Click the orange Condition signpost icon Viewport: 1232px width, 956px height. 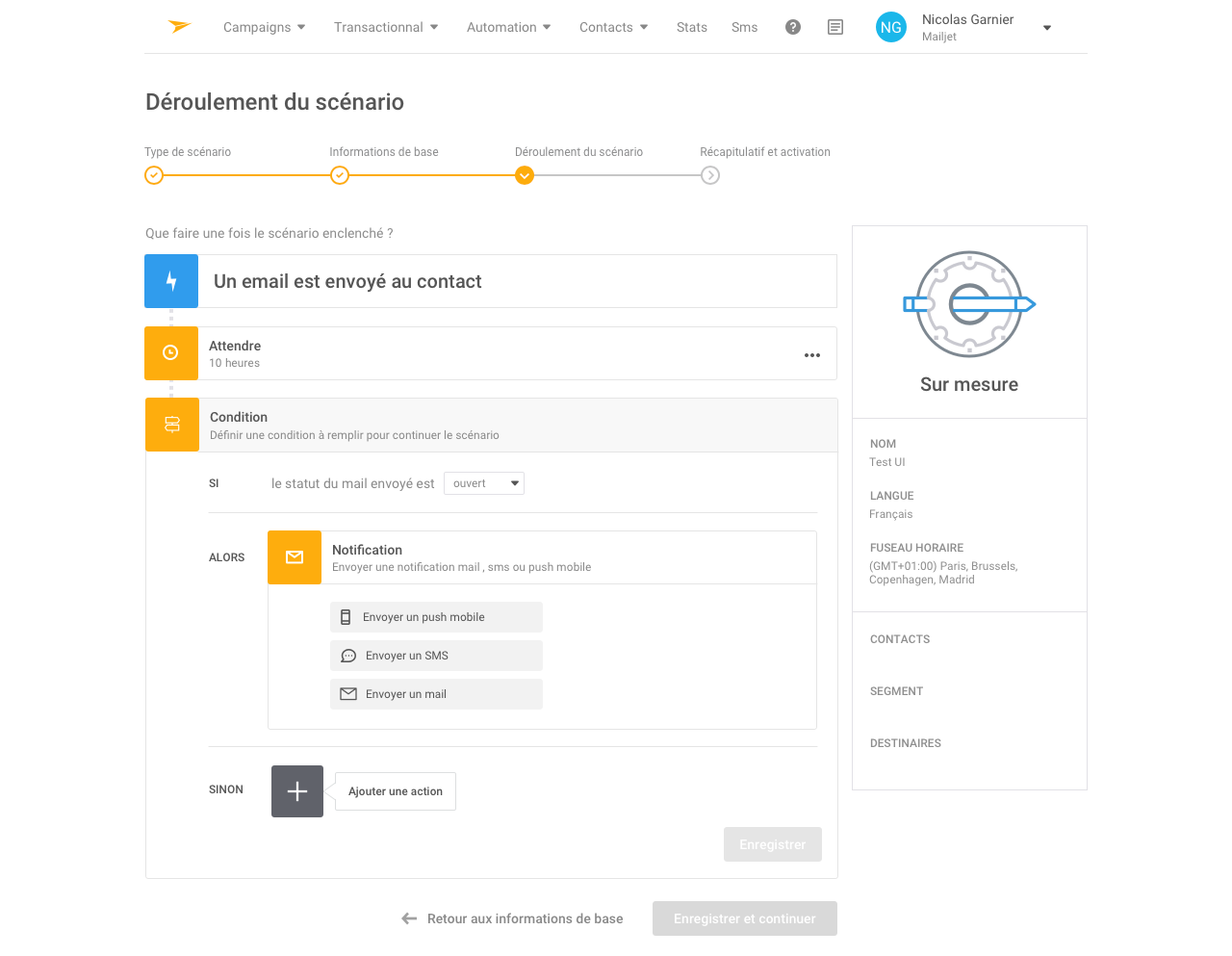pos(172,425)
